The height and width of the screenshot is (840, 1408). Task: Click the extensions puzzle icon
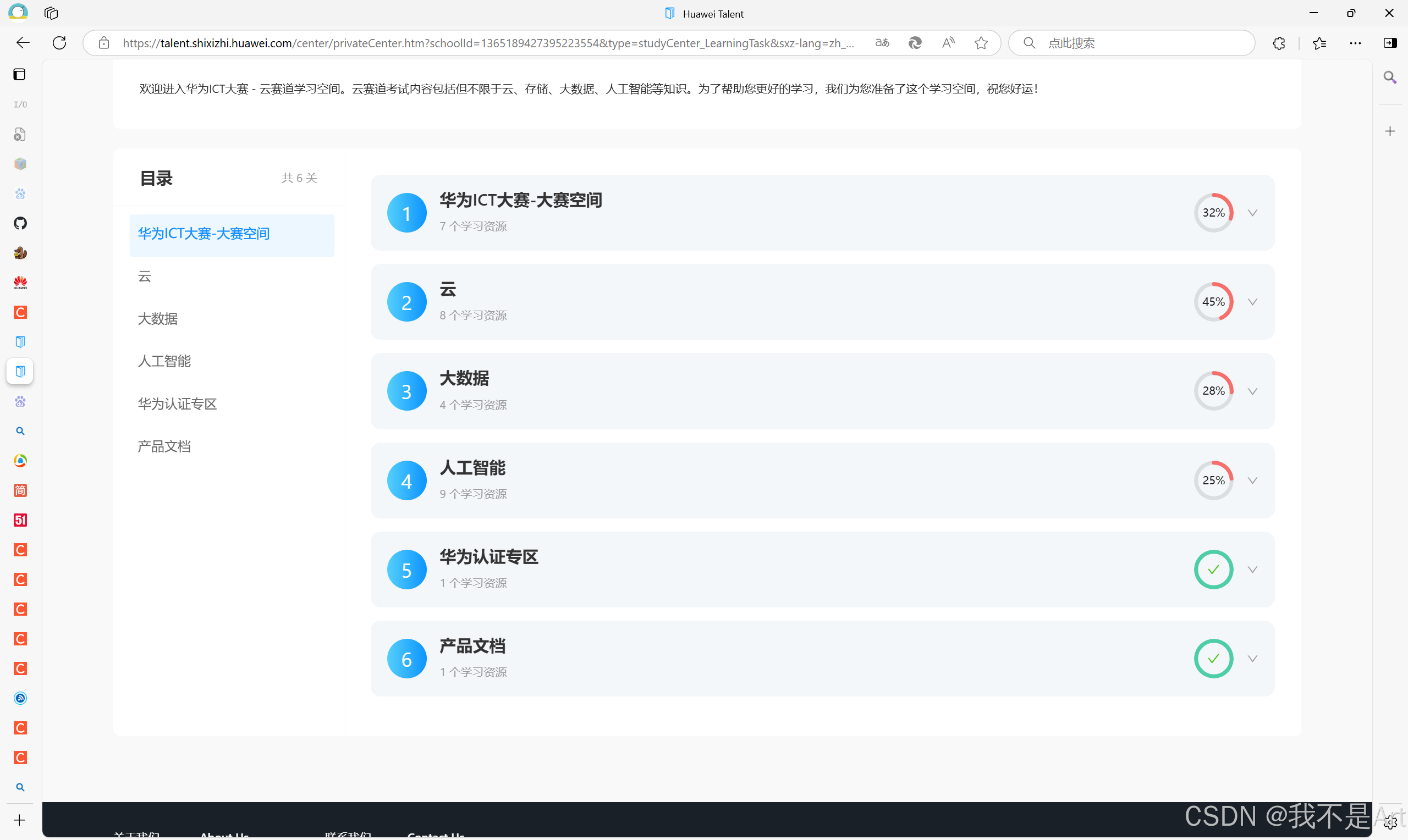(1278, 43)
